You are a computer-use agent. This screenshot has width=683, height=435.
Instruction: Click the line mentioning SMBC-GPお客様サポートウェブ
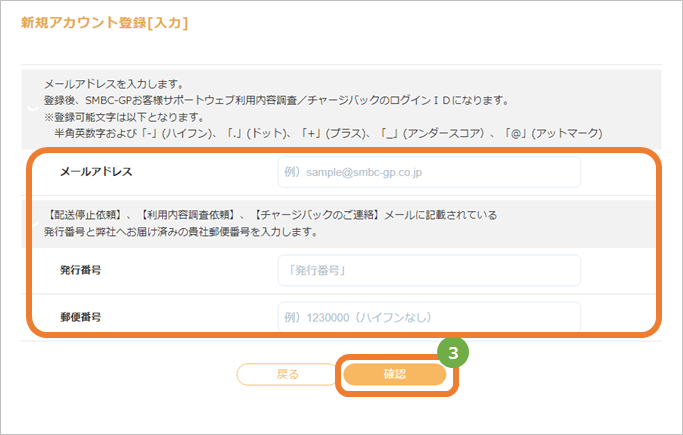pos(277,101)
